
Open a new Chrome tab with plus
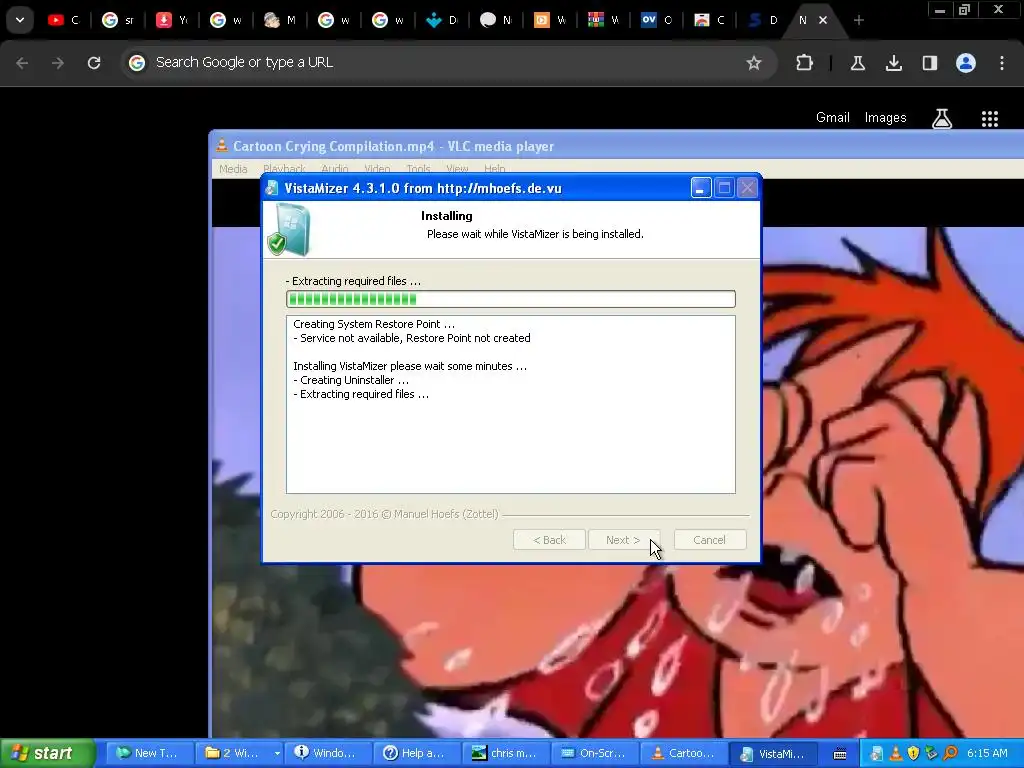[x=859, y=20]
